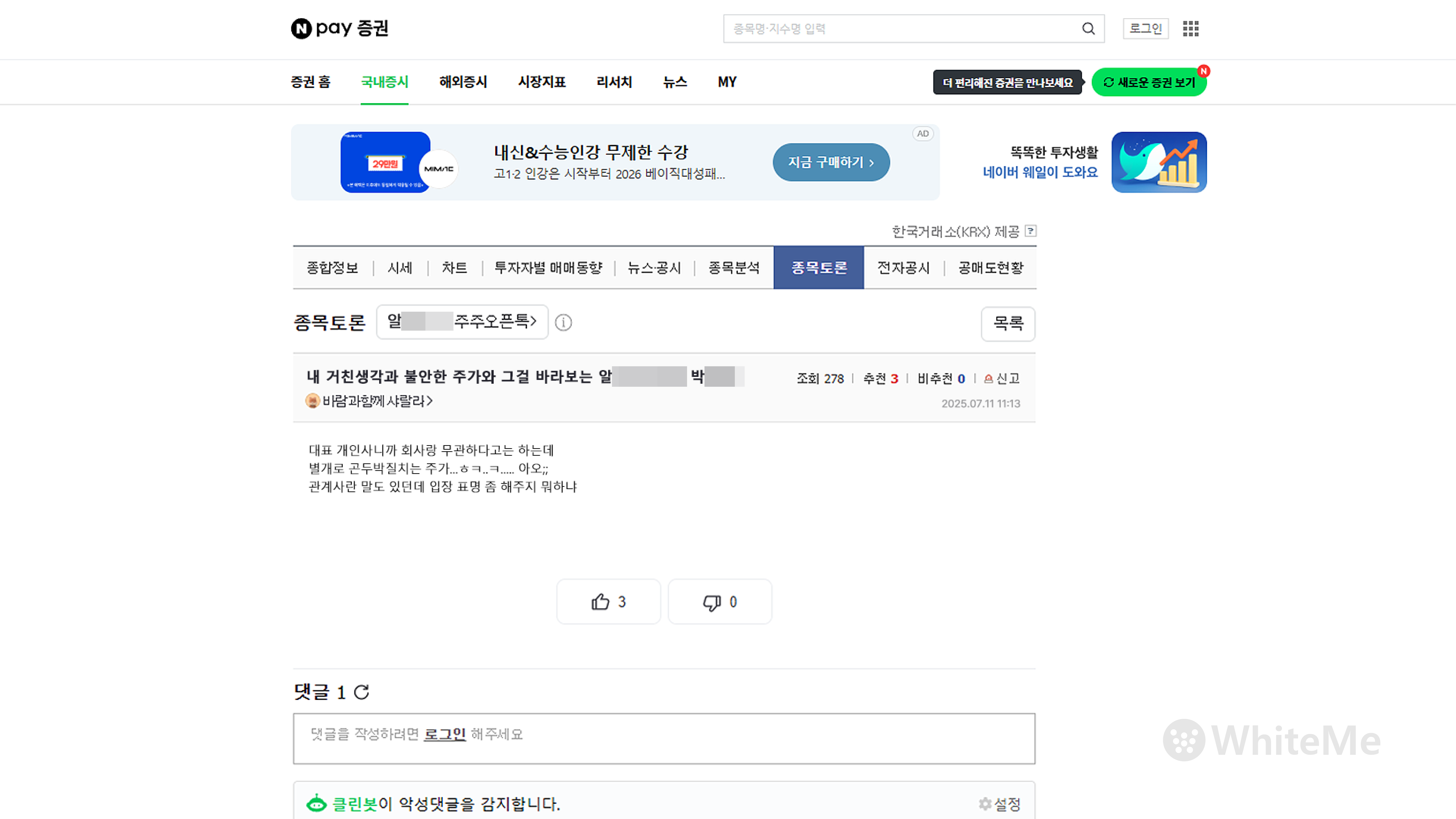Like the post with the thumbs up
Screen dimensions: 1456x819
pos(608,601)
